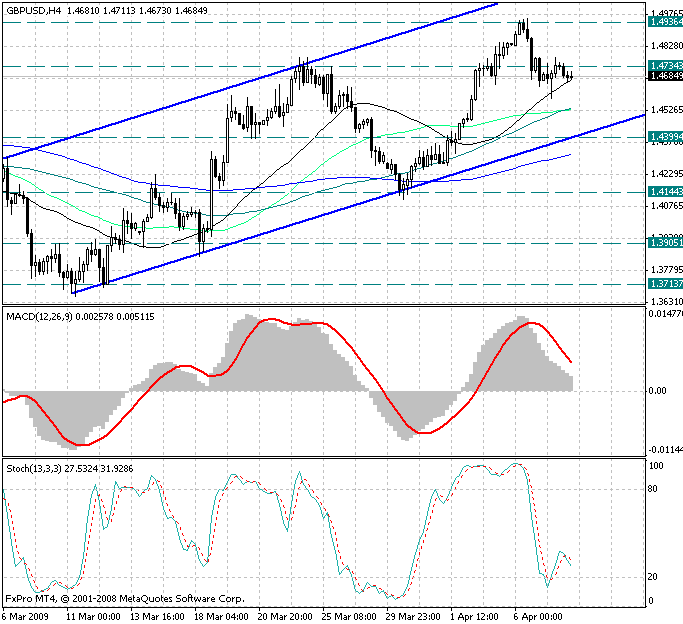Click the 25 Mar 08:00 time label

pyautogui.click(x=349, y=617)
